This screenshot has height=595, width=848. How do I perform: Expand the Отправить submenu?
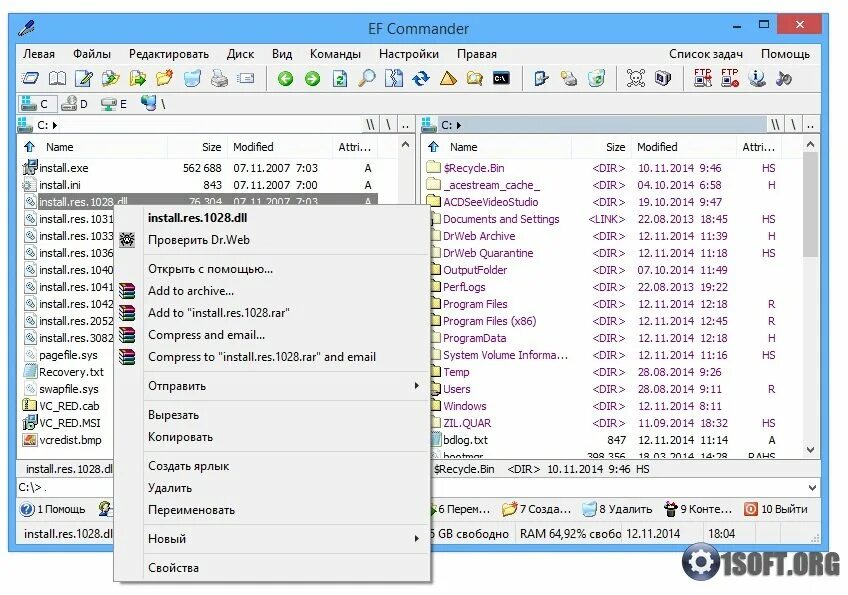click(272, 386)
